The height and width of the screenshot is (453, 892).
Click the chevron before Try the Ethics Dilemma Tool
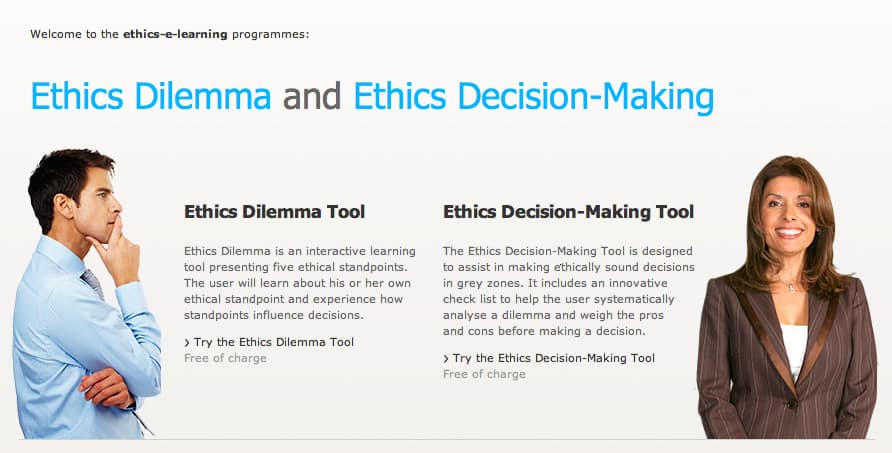(187, 342)
